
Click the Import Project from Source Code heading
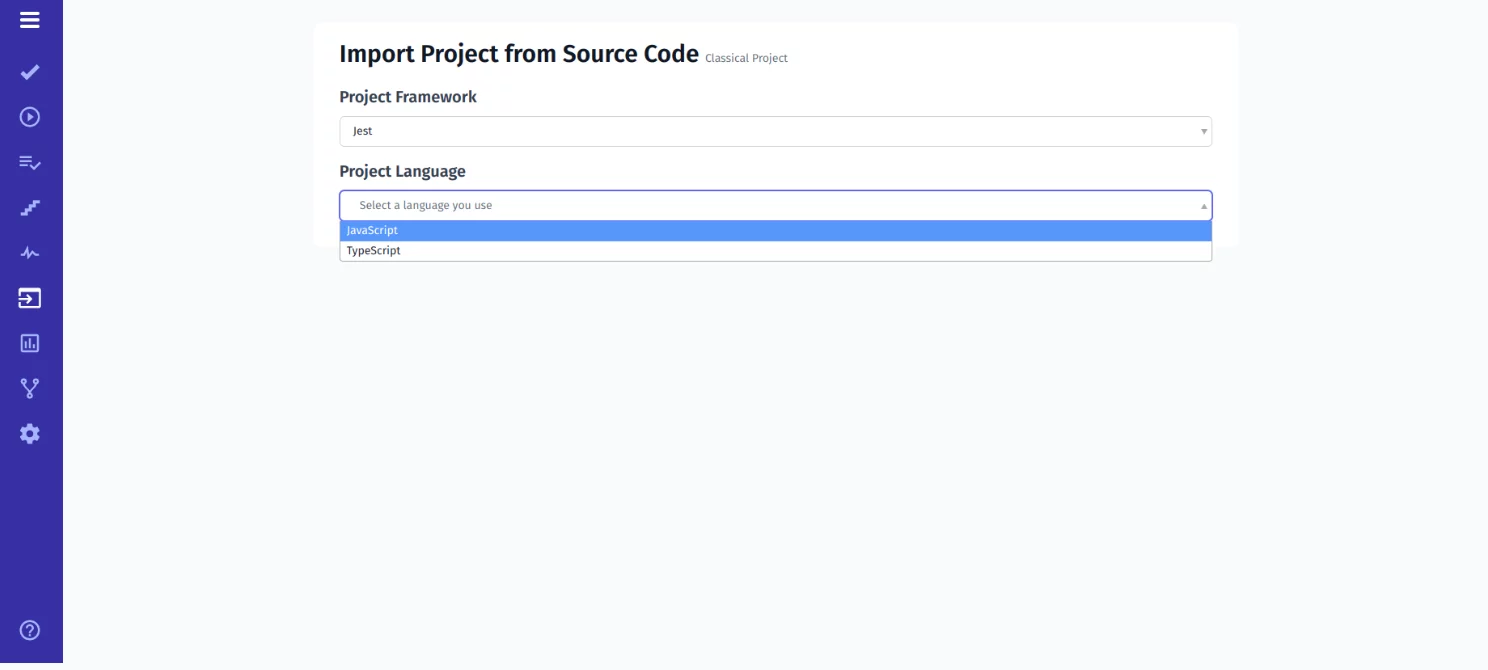(519, 54)
